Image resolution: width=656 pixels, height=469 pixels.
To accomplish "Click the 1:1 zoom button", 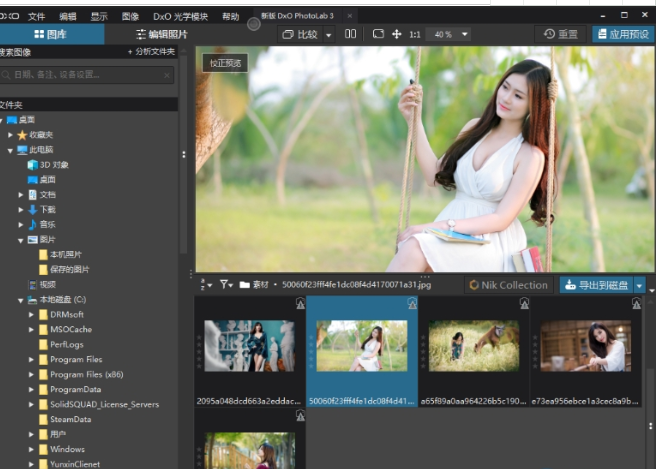I will [414, 34].
